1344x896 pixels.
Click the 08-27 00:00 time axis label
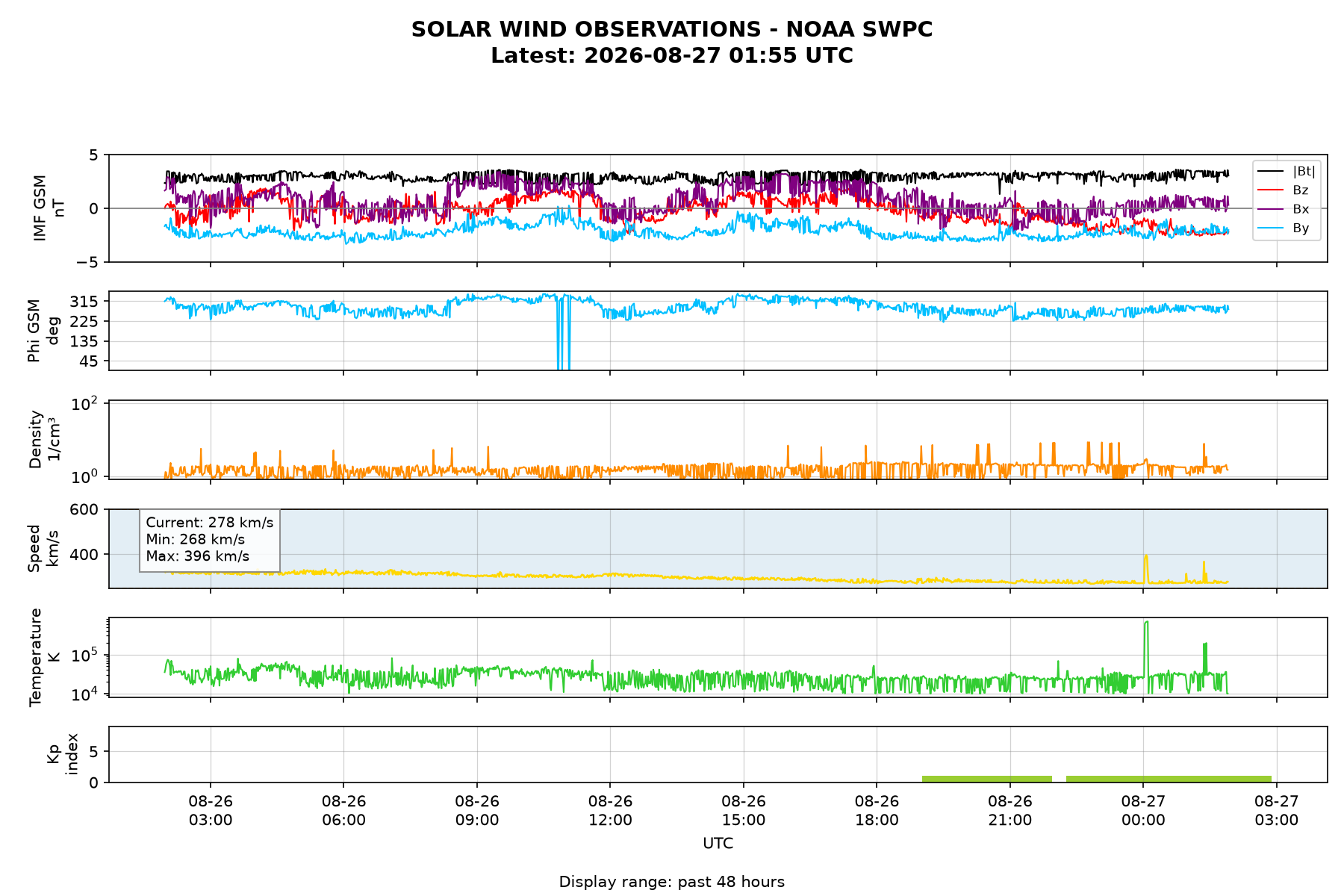(x=1143, y=810)
